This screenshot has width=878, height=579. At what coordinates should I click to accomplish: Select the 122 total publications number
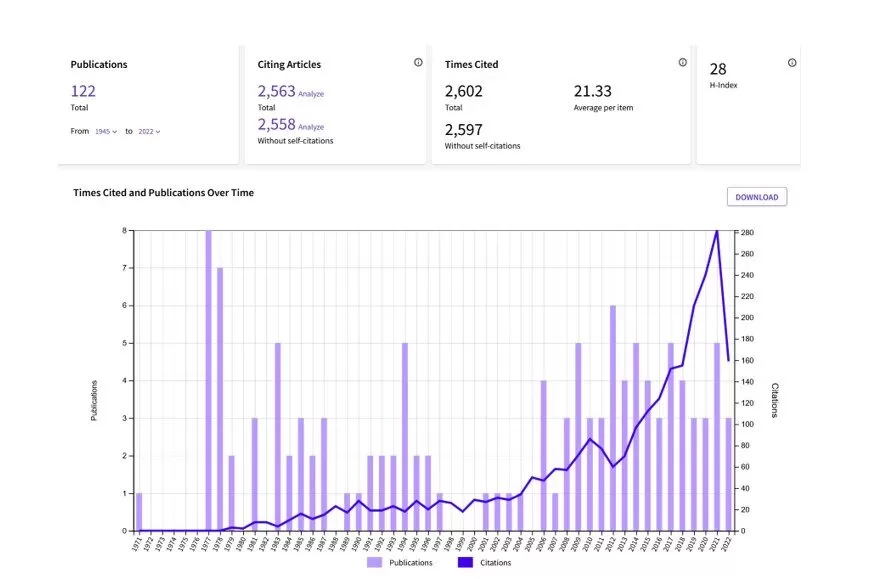pos(83,91)
